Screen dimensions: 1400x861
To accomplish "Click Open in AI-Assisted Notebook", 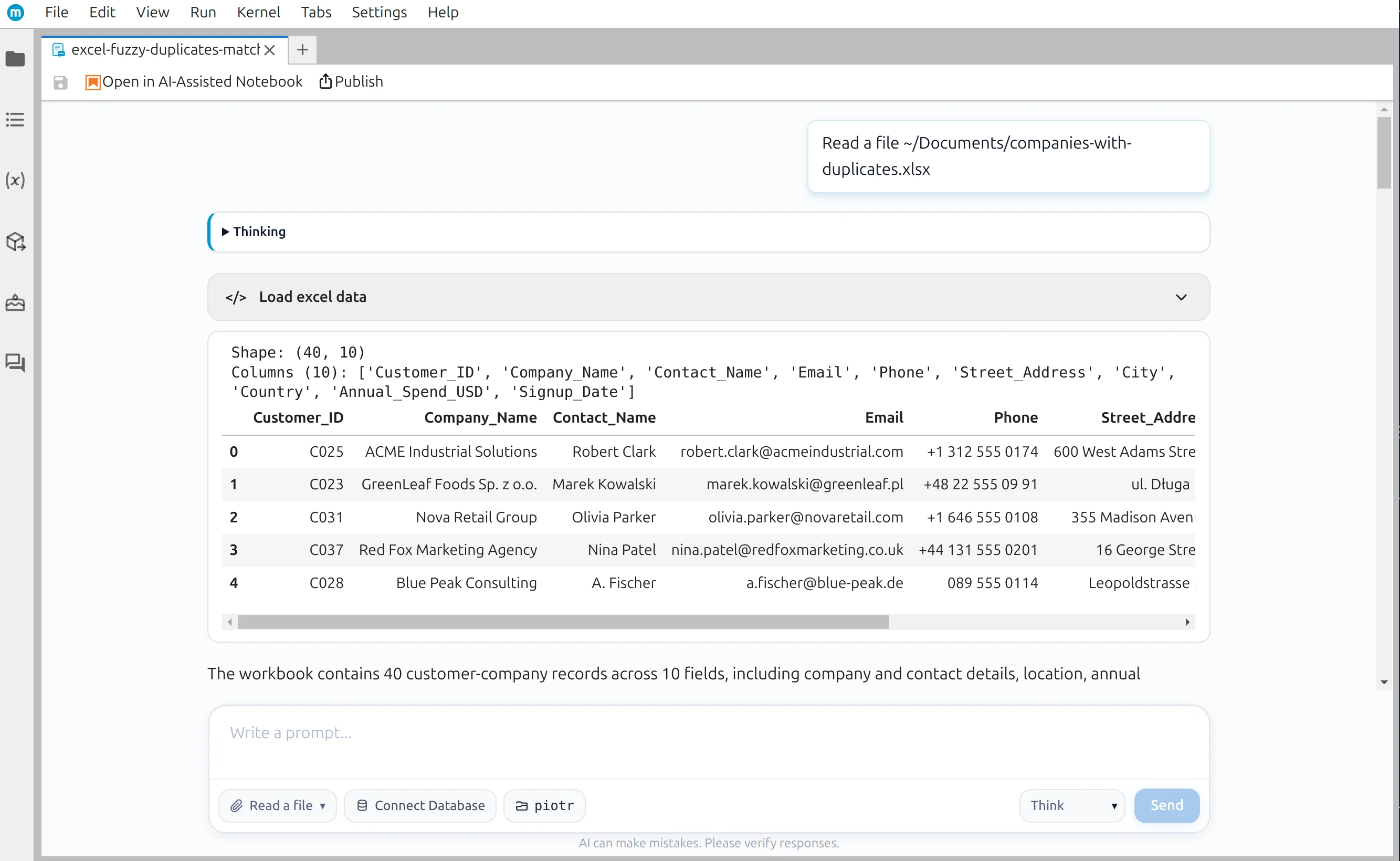I will (194, 82).
